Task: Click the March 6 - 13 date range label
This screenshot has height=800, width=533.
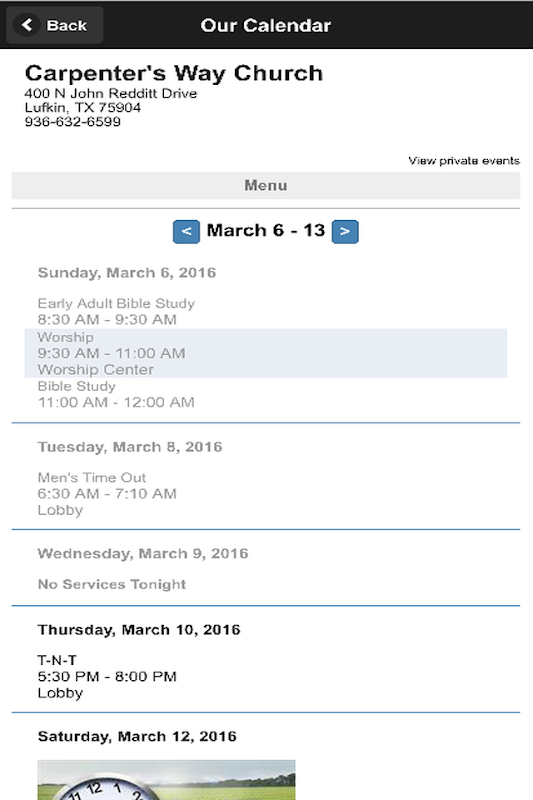Action: 266,231
